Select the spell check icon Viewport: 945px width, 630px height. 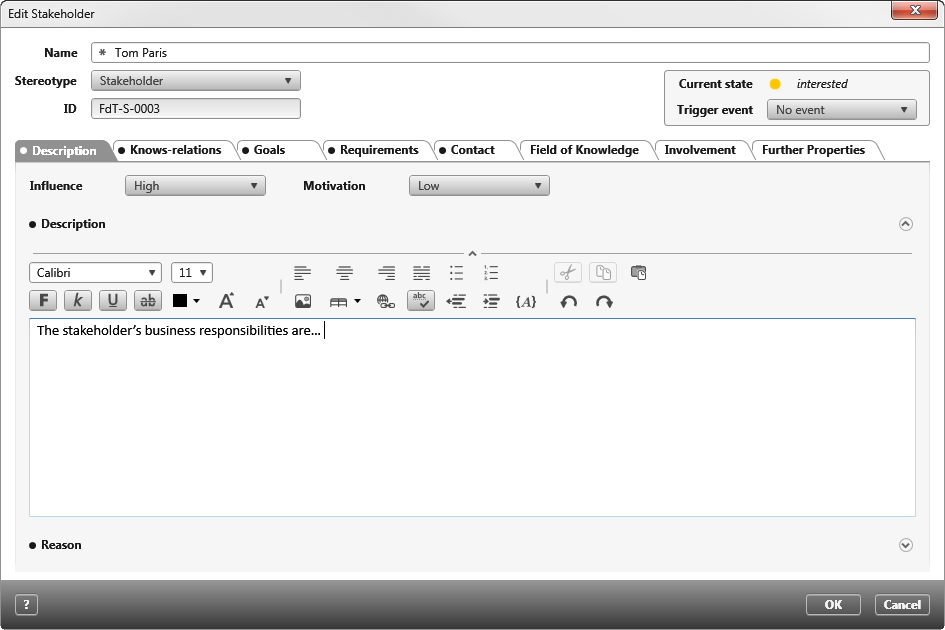coord(420,300)
